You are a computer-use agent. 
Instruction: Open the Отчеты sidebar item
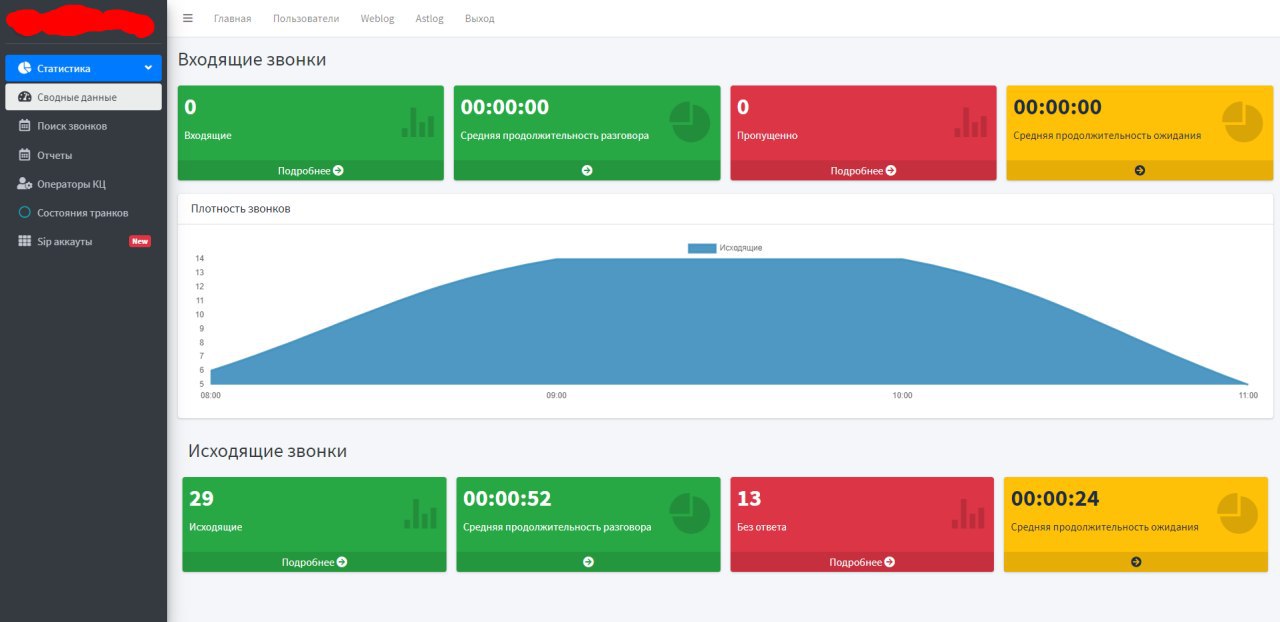pyautogui.click(x=84, y=155)
